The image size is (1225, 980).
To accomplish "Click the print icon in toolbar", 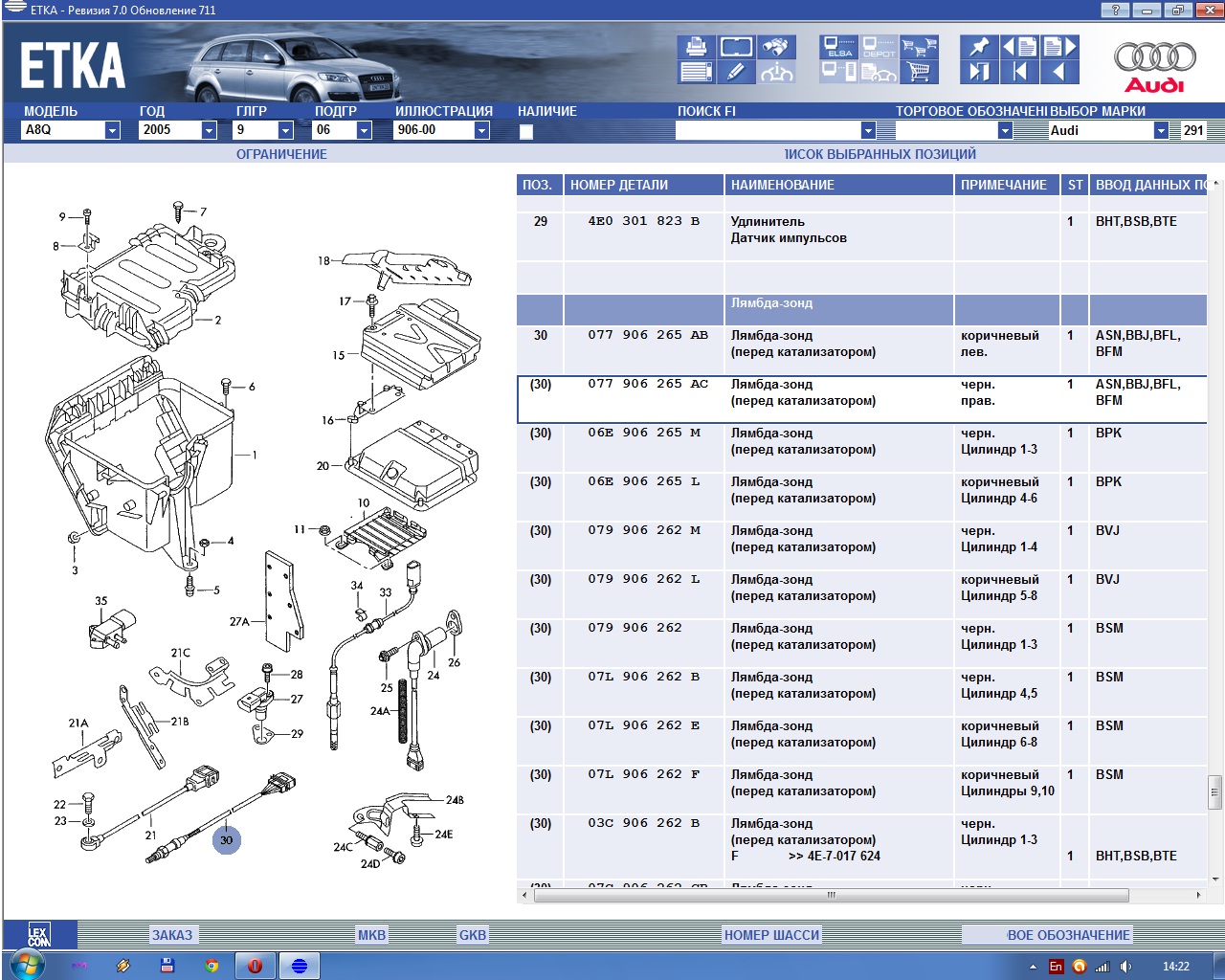I will click(697, 46).
